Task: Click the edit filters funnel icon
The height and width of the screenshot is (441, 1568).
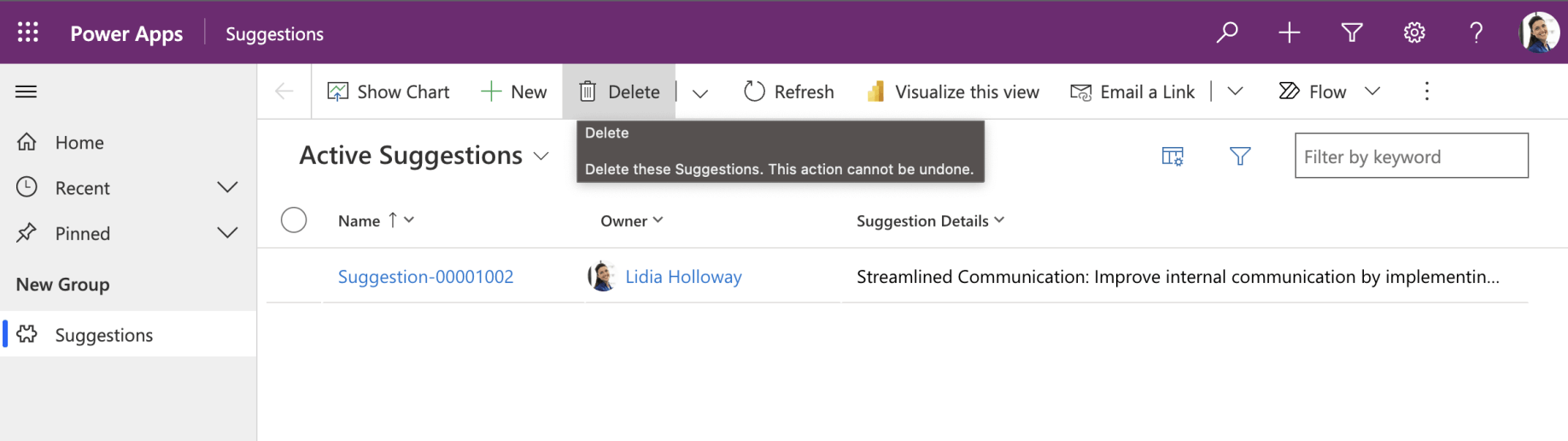Action: click(1239, 156)
